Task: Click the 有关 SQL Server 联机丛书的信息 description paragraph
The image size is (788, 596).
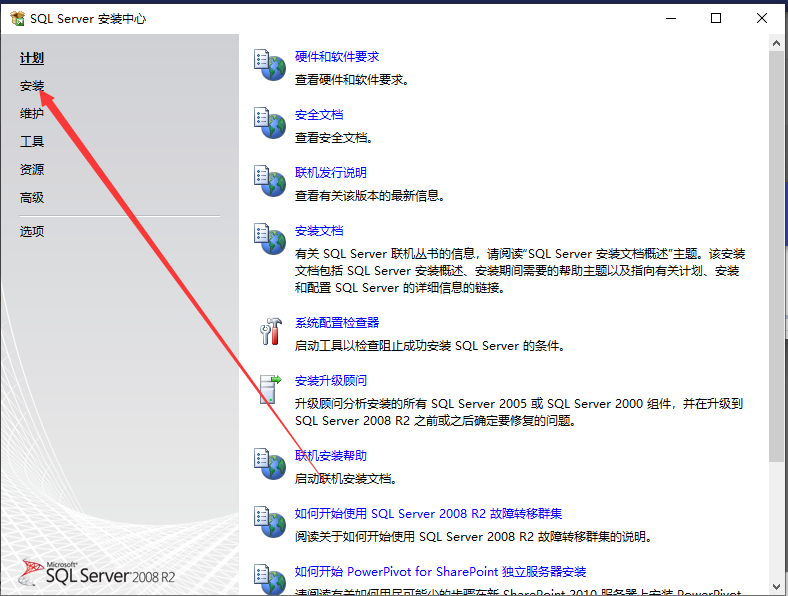Action: (x=520, y=271)
